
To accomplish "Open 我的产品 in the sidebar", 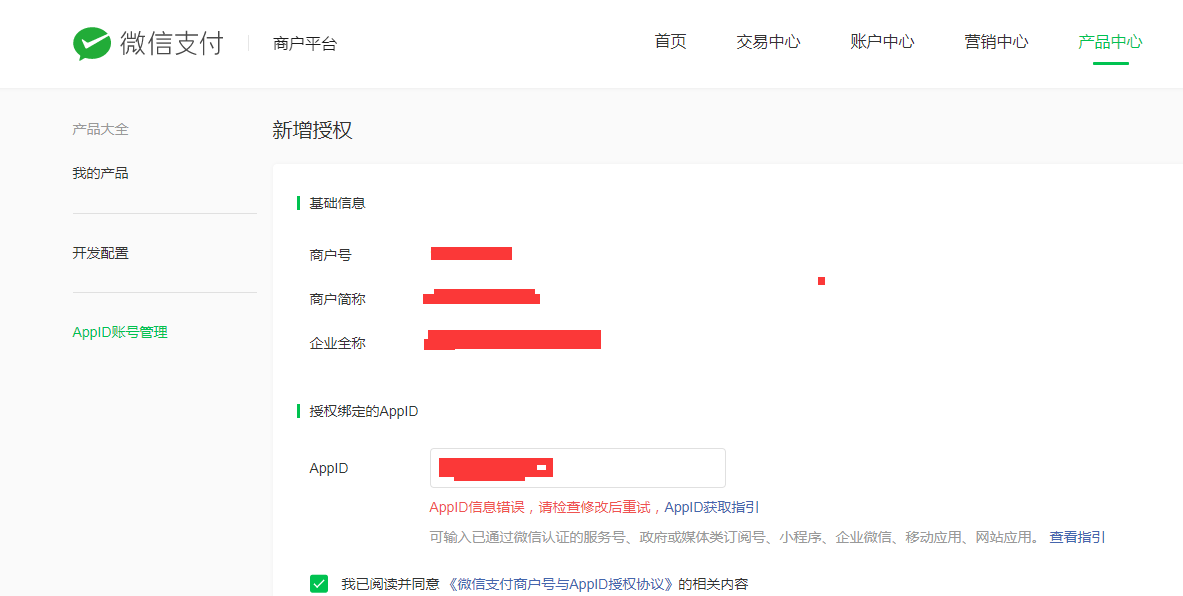I will coord(100,174).
